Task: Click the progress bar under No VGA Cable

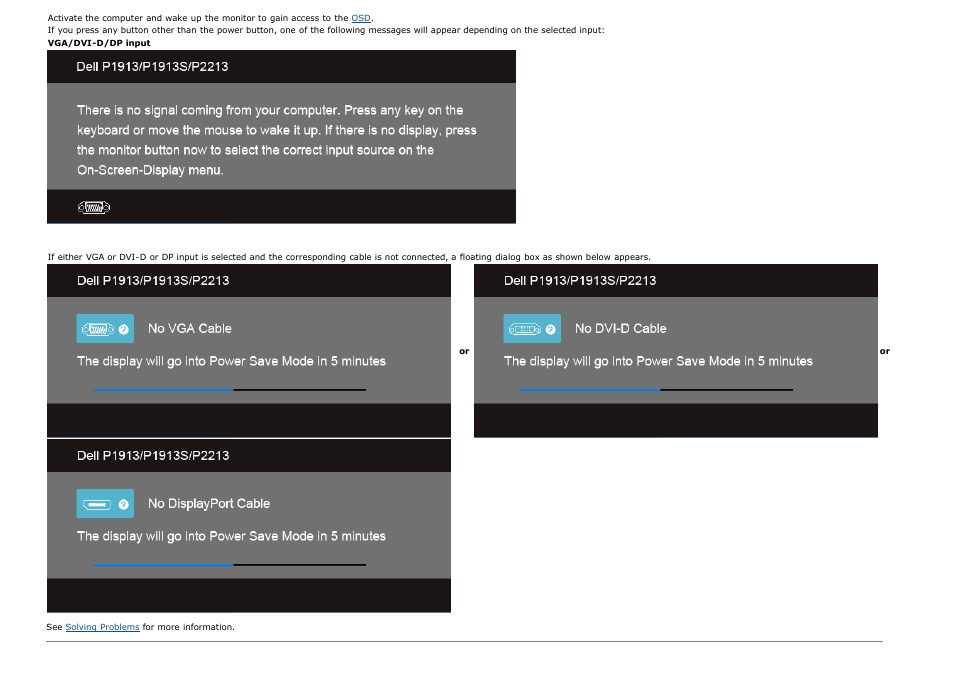Action: click(230, 390)
